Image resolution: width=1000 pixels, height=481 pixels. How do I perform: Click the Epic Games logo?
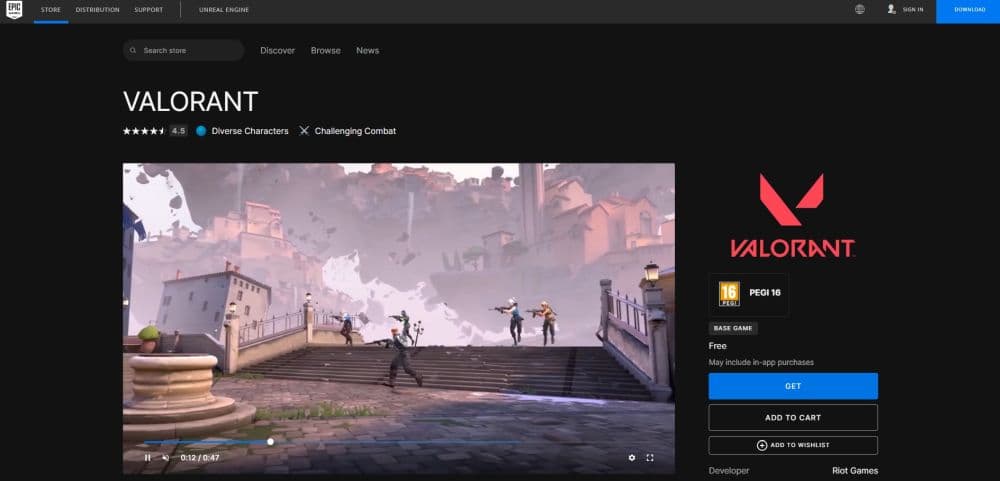pos(14,10)
